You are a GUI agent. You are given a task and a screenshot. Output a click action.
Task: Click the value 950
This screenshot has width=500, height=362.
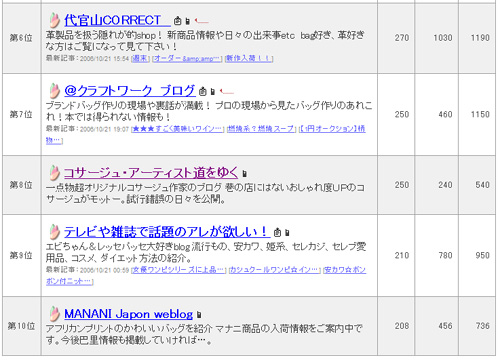(483, 256)
